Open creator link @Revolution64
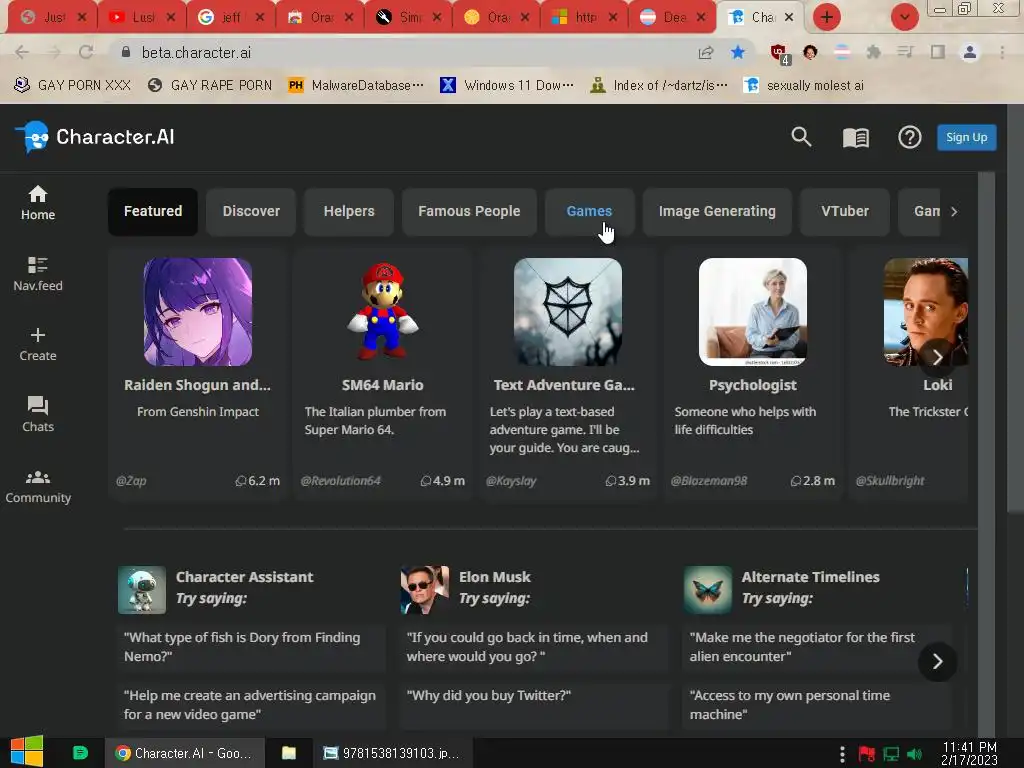 pyautogui.click(x=340, y=481)
